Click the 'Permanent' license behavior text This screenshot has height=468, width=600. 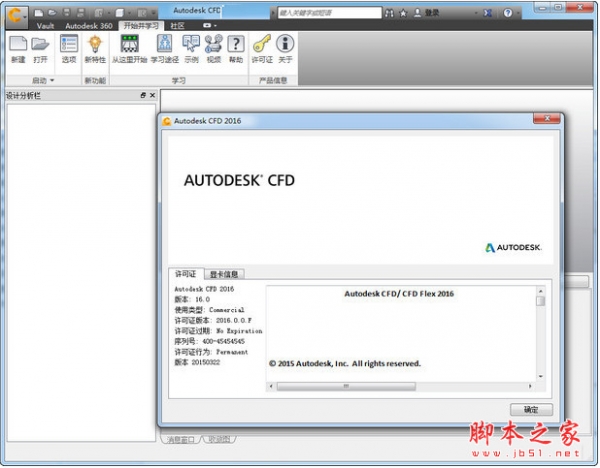(x=232, y=352)
